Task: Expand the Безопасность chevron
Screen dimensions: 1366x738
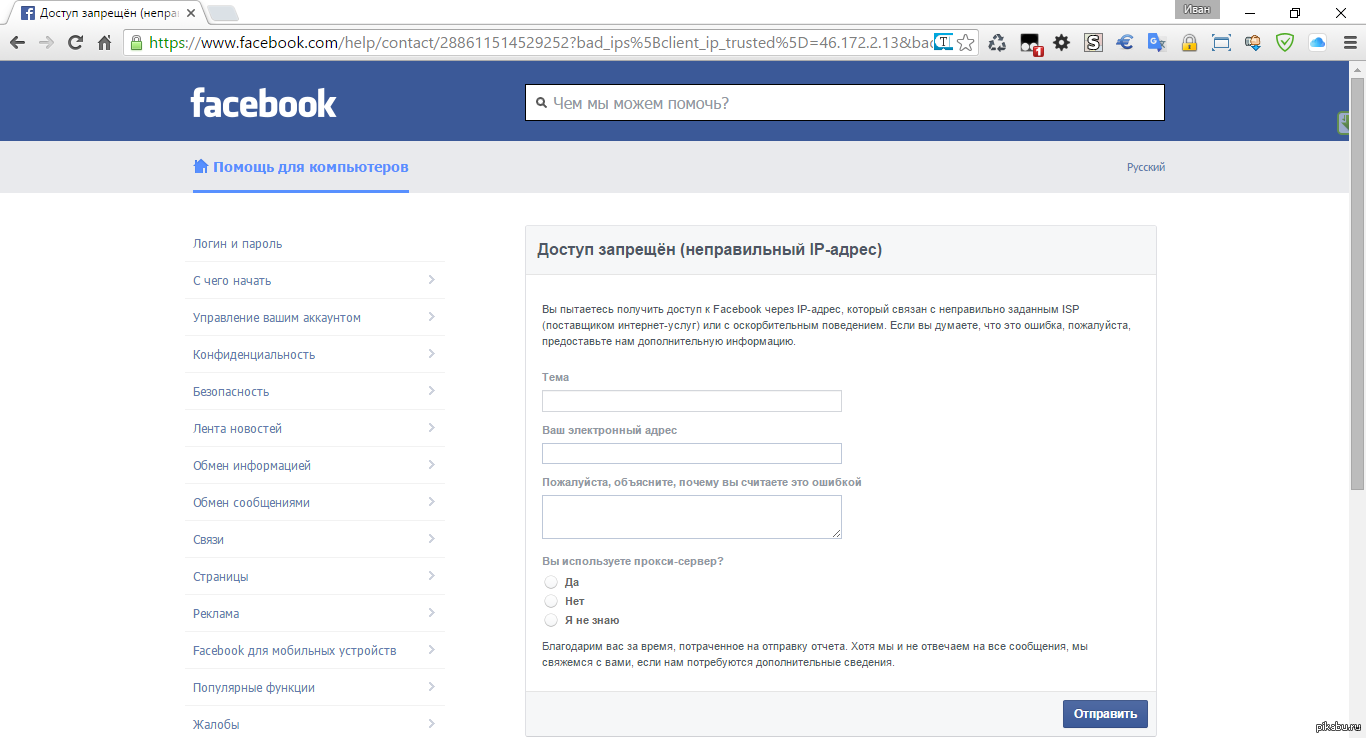Action: point(431,391)
